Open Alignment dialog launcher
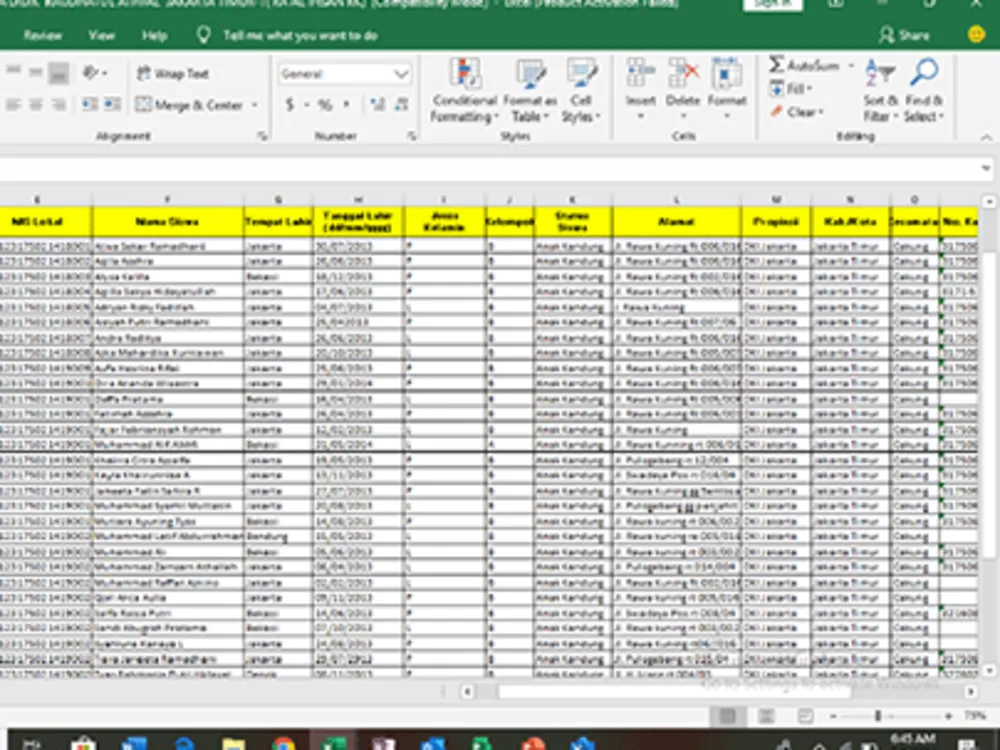This screenshot has height=750, width=1000. [262, 136]
